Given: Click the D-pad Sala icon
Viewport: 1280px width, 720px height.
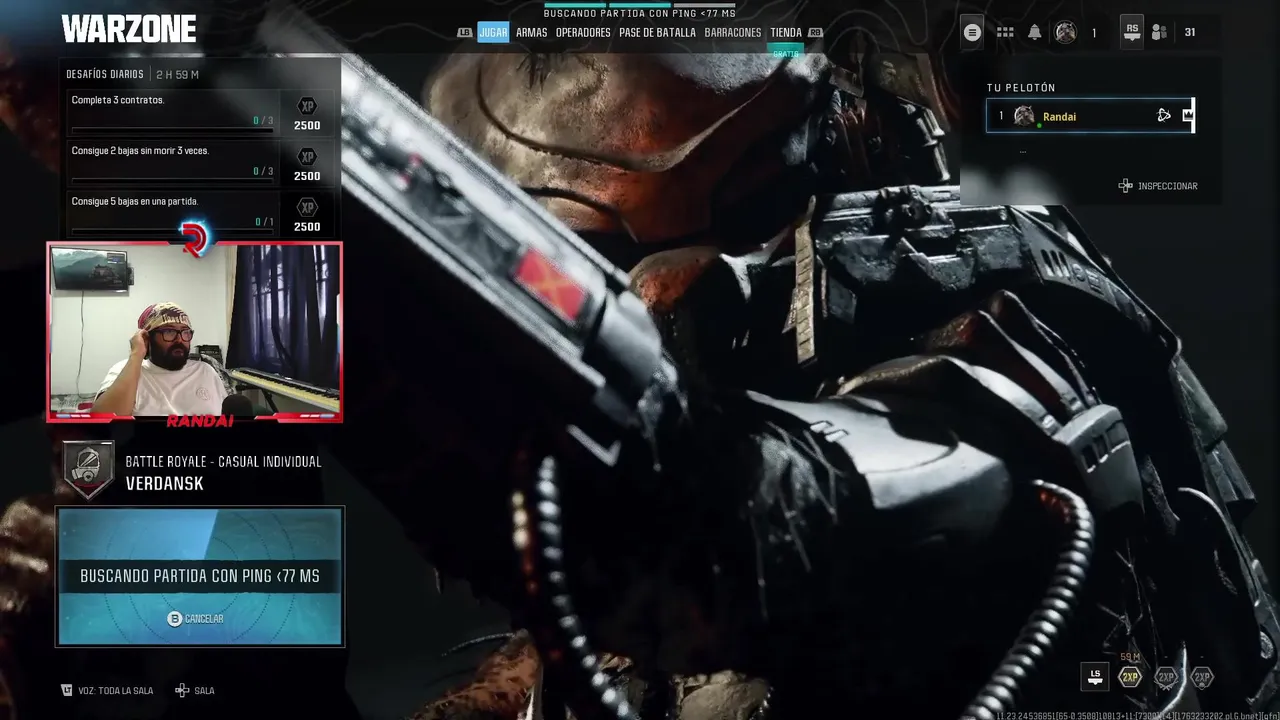Looking at the screenshot, I should tap(182, 690).
